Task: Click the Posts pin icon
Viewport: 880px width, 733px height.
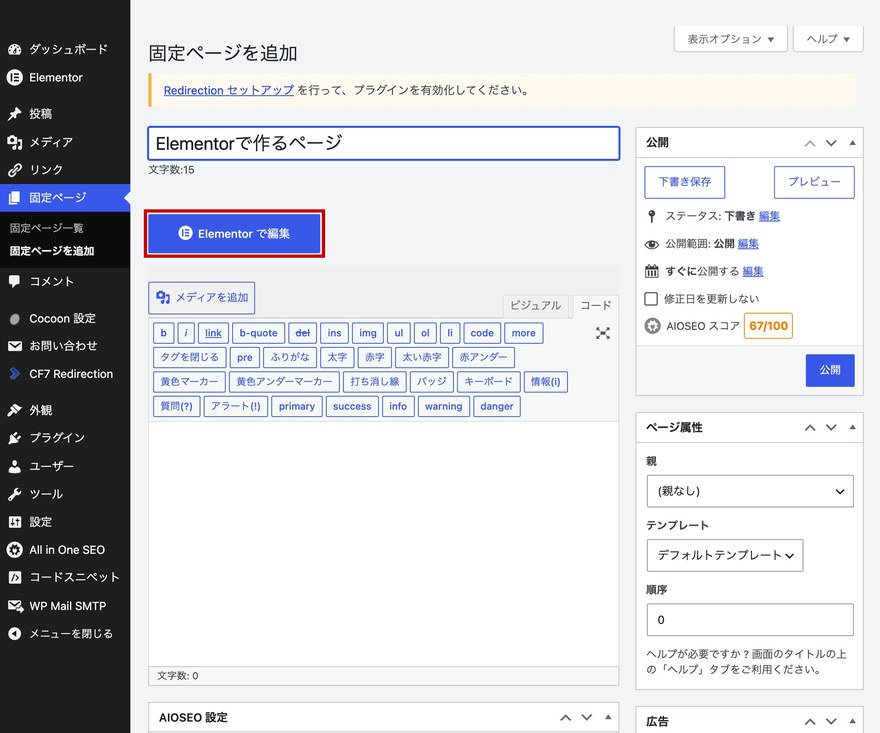Action: click(x=15, y=114)
